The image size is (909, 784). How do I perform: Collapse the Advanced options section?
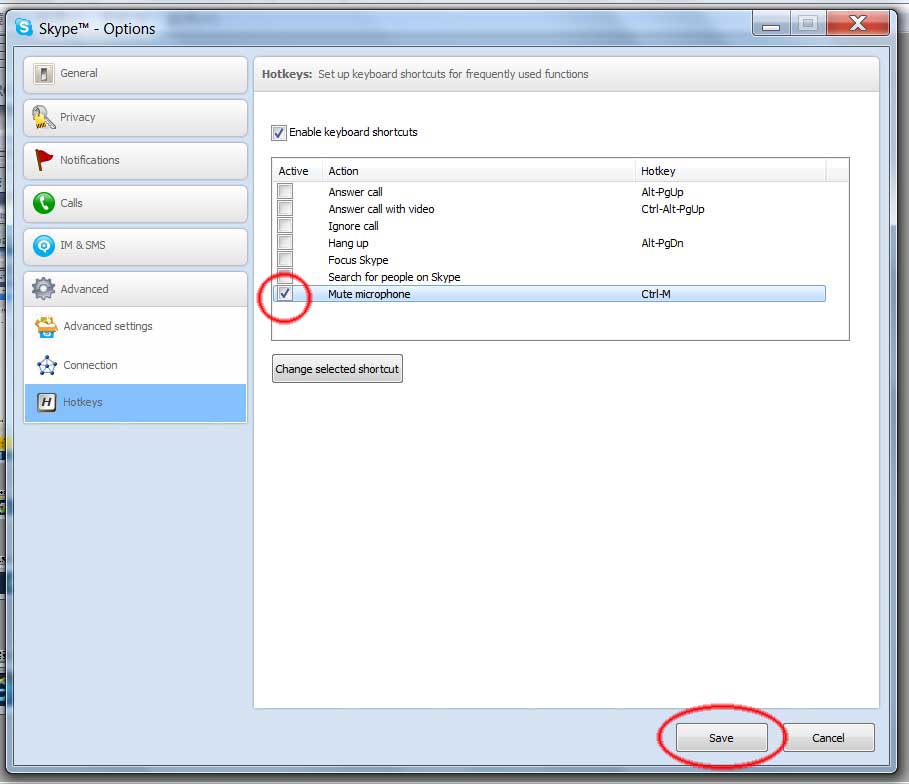[135, 289]
